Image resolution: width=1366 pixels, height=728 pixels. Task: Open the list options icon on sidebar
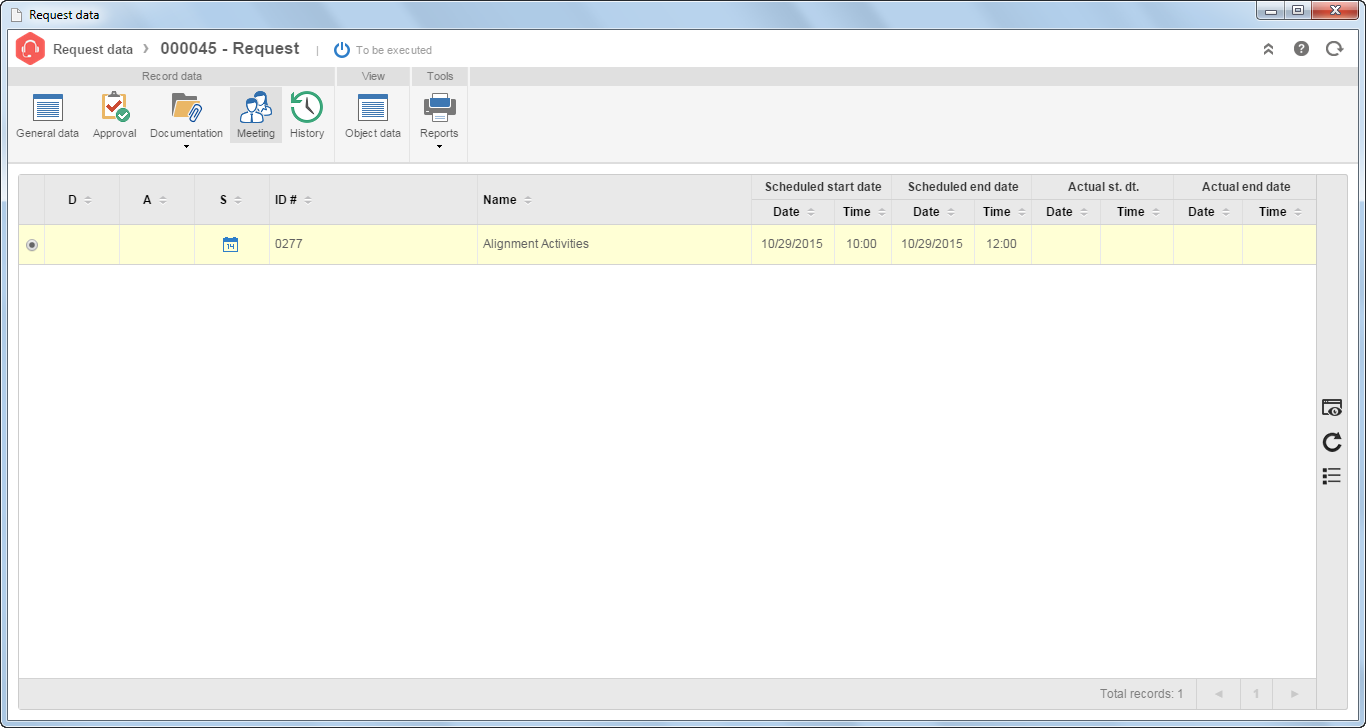point(1332,476)
